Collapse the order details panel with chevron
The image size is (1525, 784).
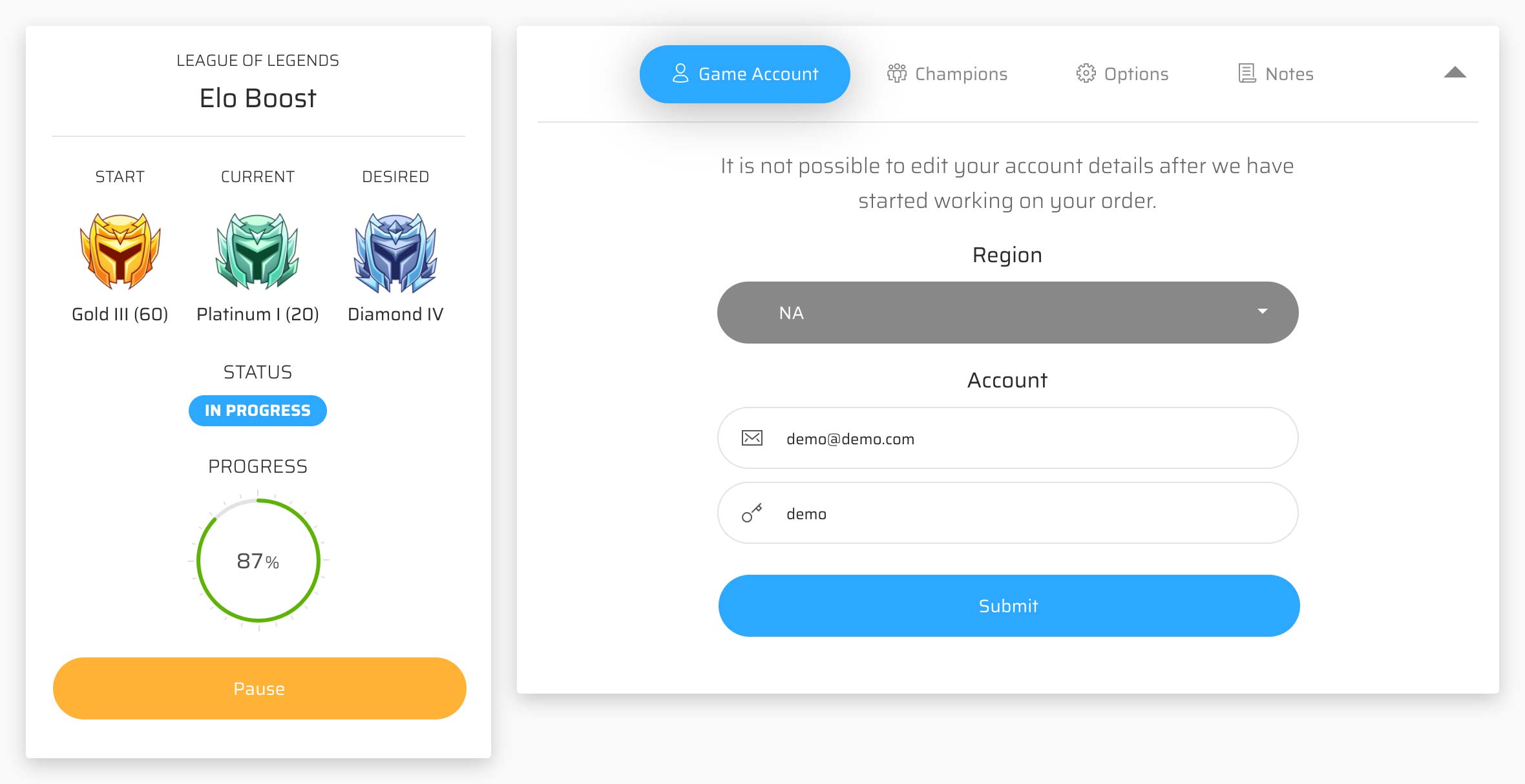click(x=1455, y=72)
